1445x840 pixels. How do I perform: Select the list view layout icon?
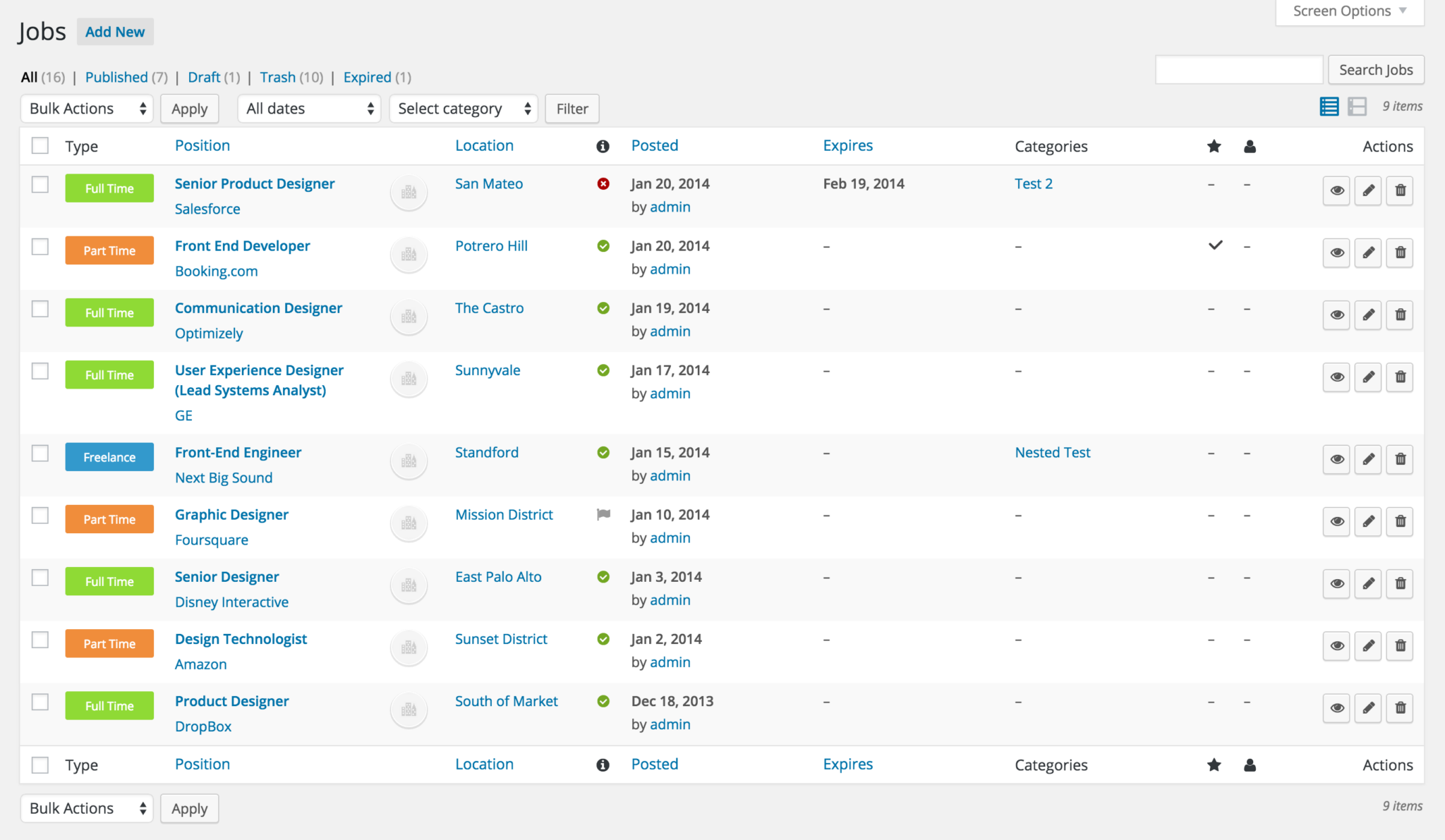coord(1329,106)
